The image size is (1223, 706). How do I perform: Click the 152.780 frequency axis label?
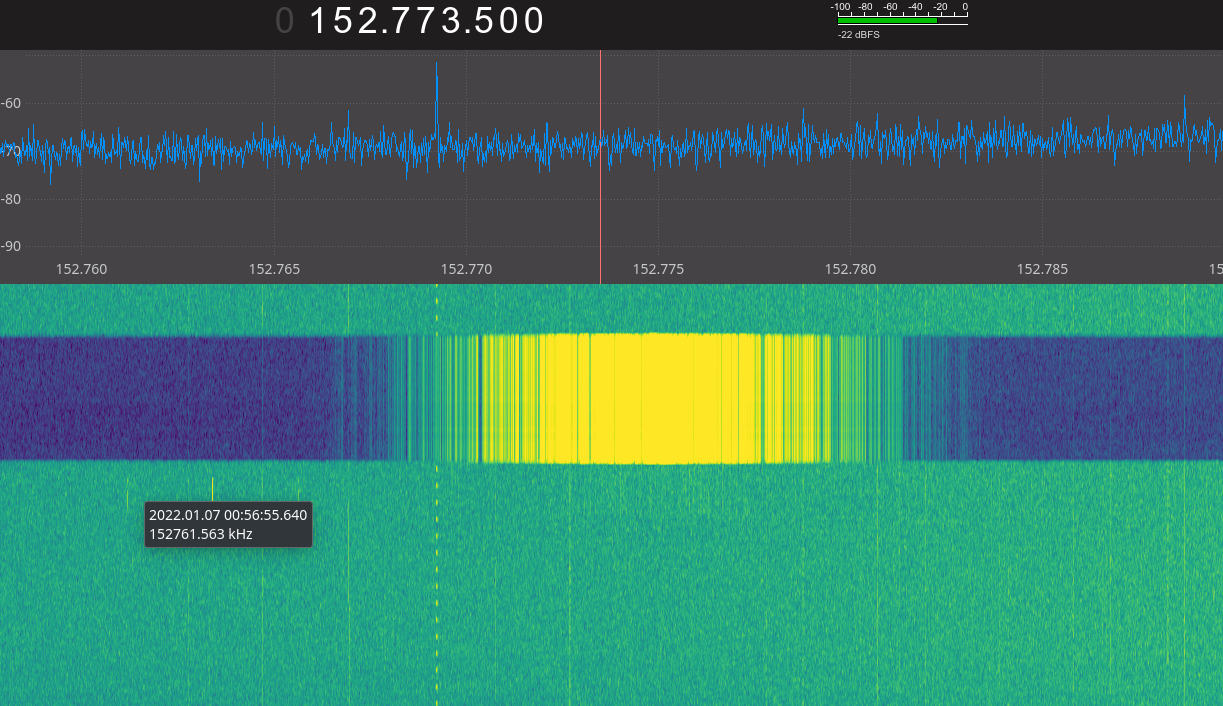point(850,269)
